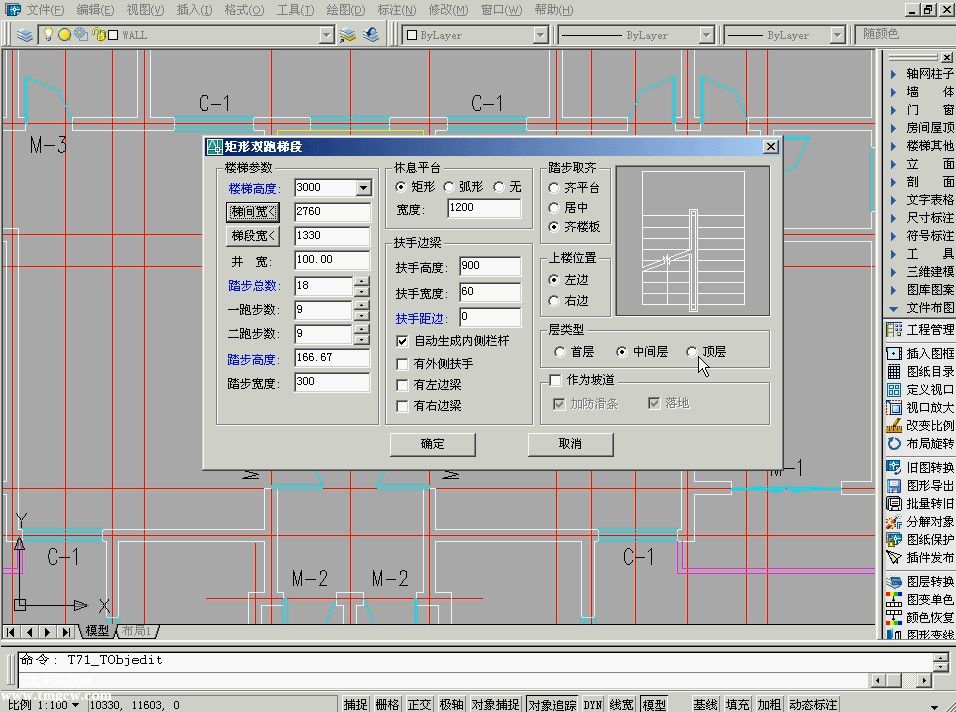Click the 图层转换 icon
This screenshot has height=712, width=956.
(x=894, y=582)
